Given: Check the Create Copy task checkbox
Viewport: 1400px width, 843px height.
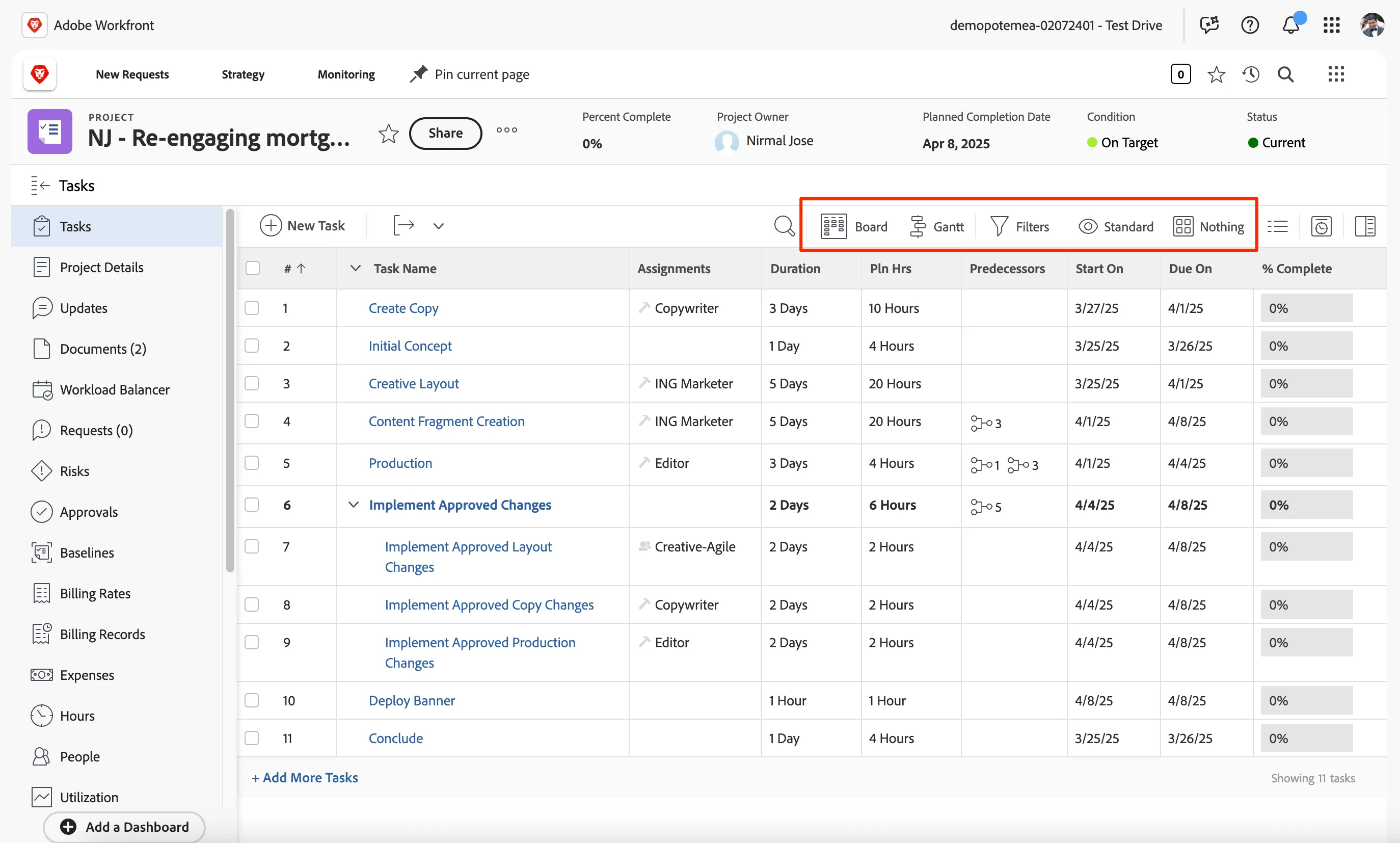Looking at the screenshot, I should coord(252,308).
